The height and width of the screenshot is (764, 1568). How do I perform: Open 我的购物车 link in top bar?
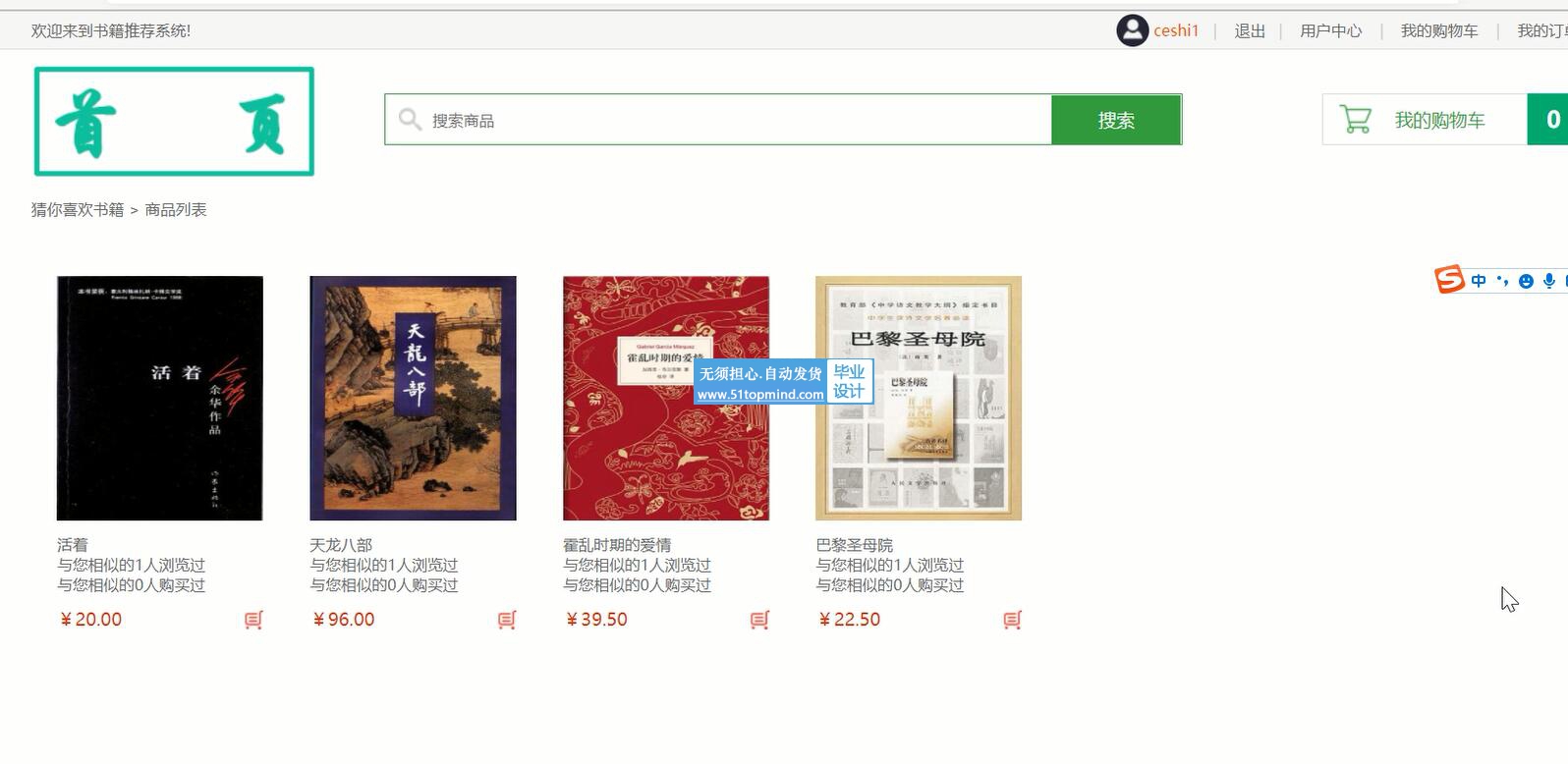tap(1439, 30)
